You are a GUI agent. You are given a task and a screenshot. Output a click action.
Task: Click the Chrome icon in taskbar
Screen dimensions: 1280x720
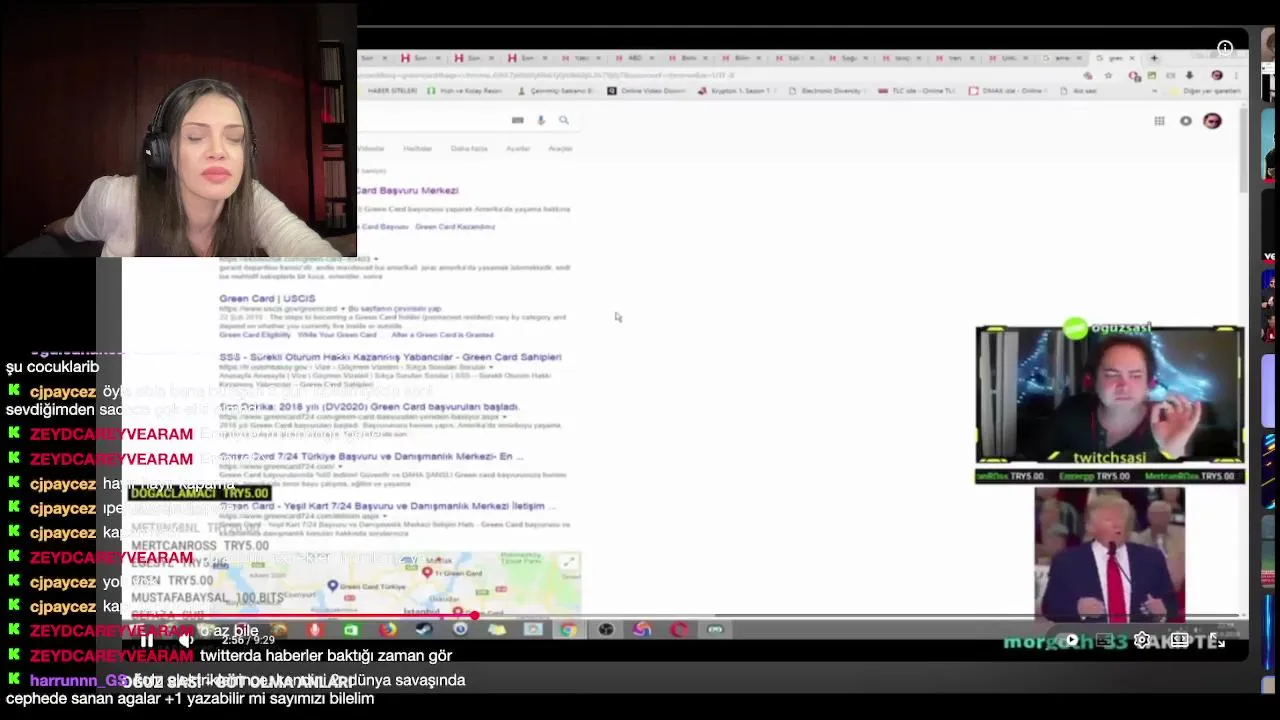click(x=569, y=629)
